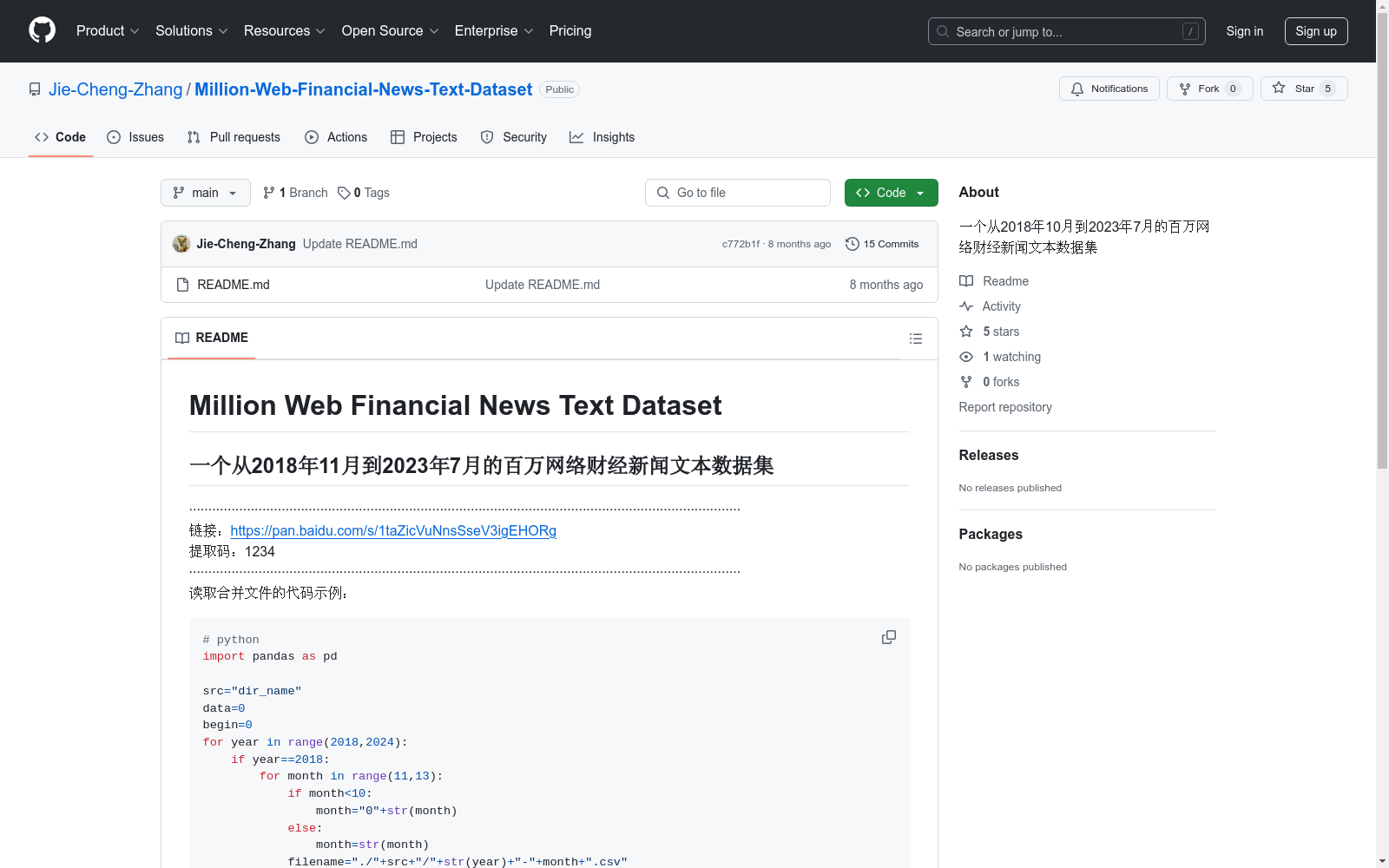The width and height of the screenshot is (1389, 868).
Task: Open the Security tab
Action: (x=514, y=137)
